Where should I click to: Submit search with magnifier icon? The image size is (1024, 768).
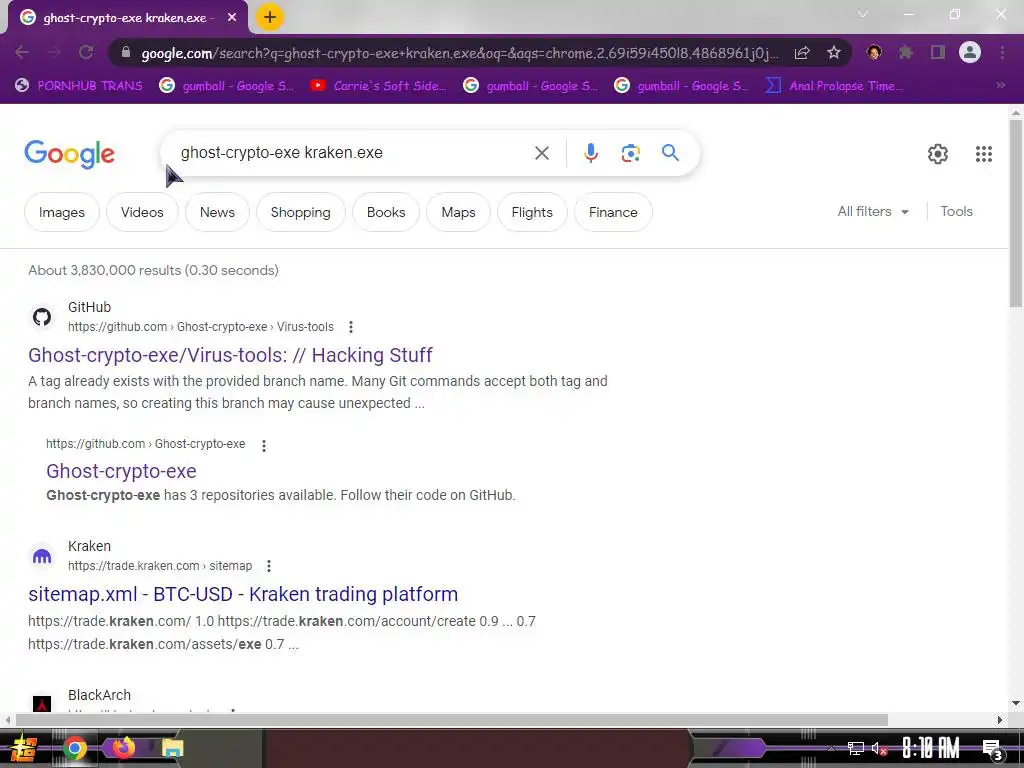click(670, 153)
